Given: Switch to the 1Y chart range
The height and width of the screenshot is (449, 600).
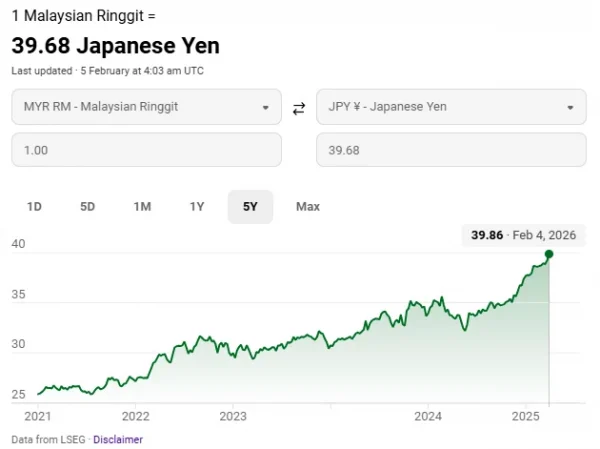Looking at the screenshot, I should point(197,207).
